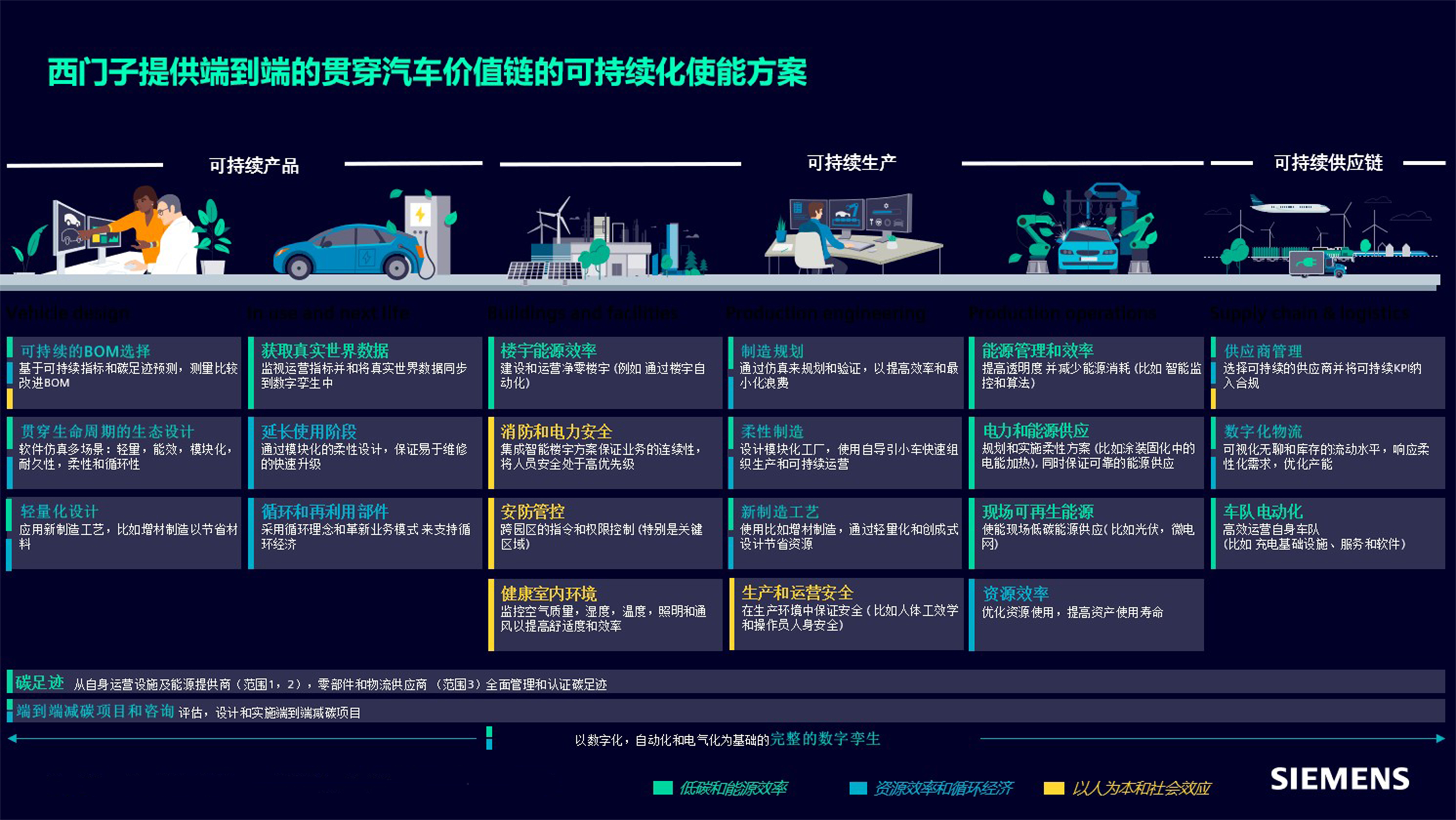The height and width of the screenshot is (820, 1456).
Task: Click the 数字化物流 card
Action: tap(1328, 453)
